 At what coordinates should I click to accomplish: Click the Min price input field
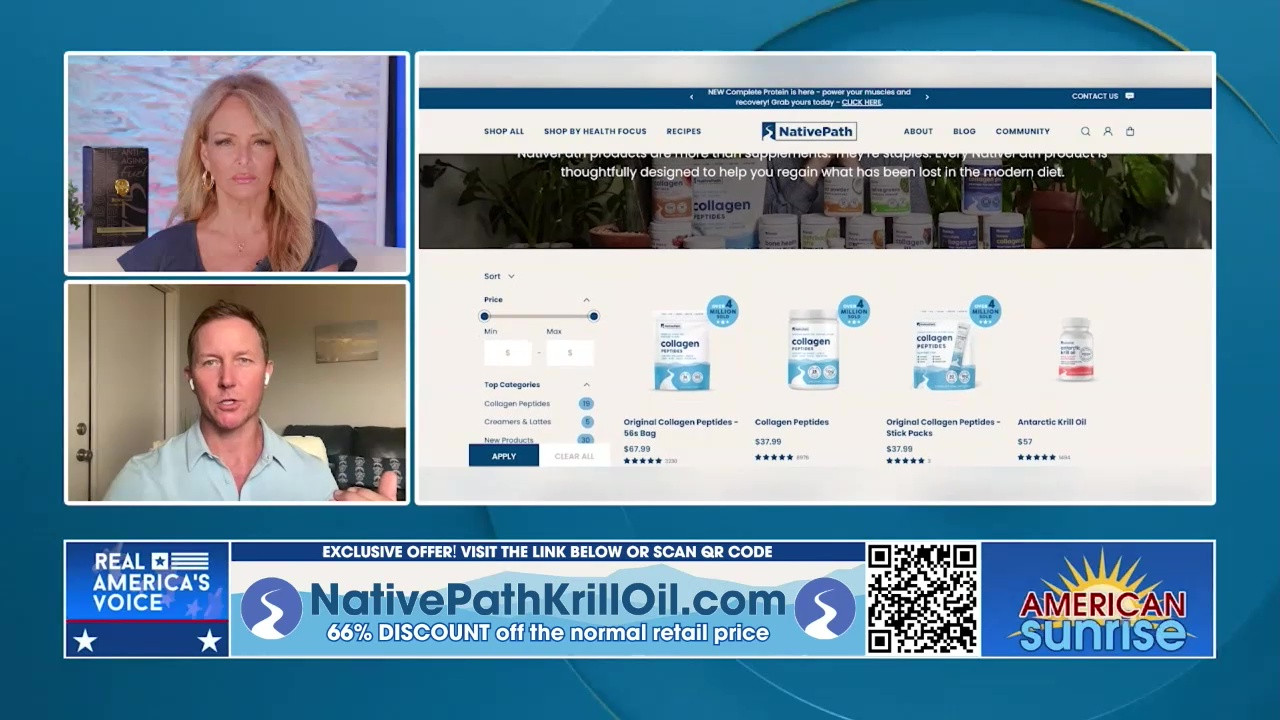tap(507, 353)
